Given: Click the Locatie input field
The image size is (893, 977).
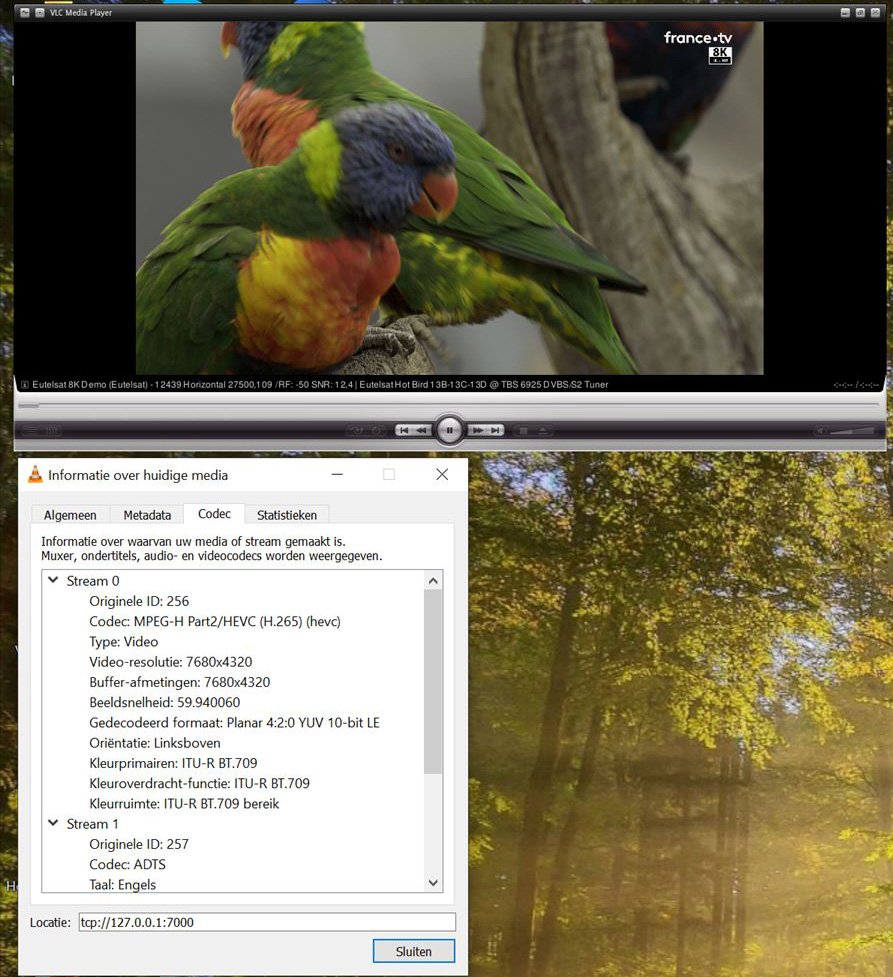Looking at the screenshot, I should tap(266, 922).
